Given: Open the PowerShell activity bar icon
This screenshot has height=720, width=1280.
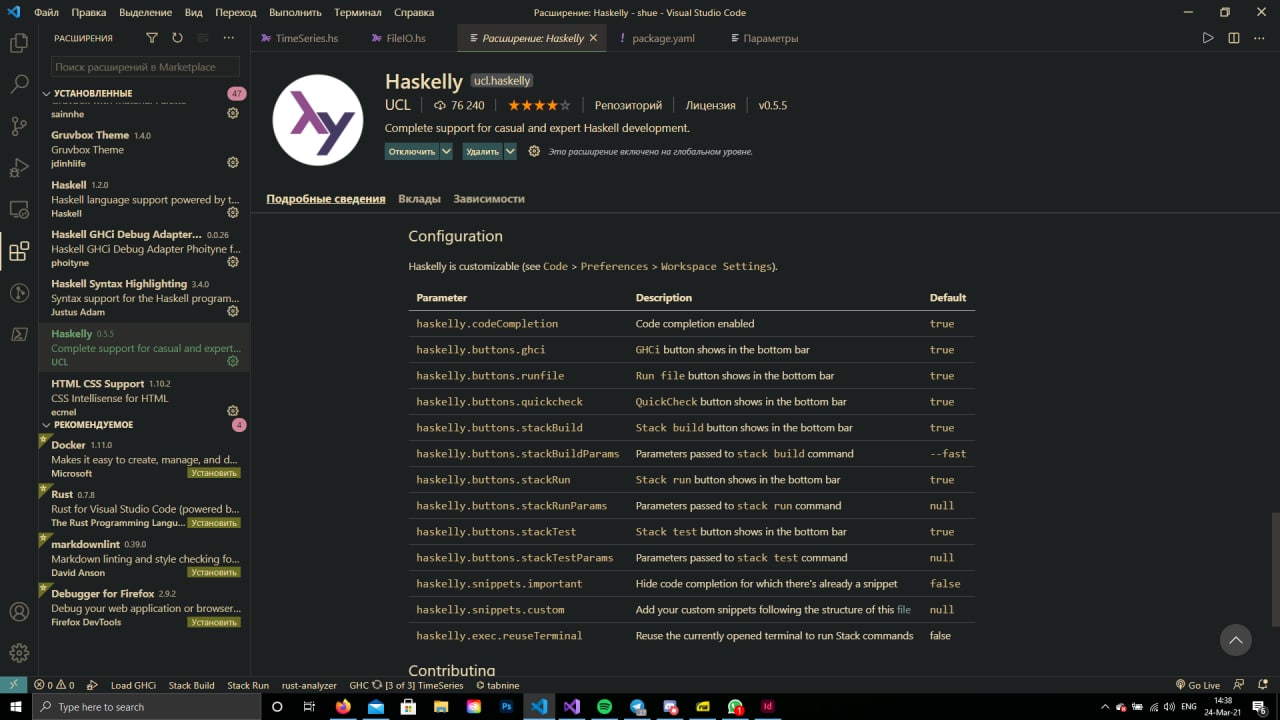Looking at the screenshot, I should 19,335.
